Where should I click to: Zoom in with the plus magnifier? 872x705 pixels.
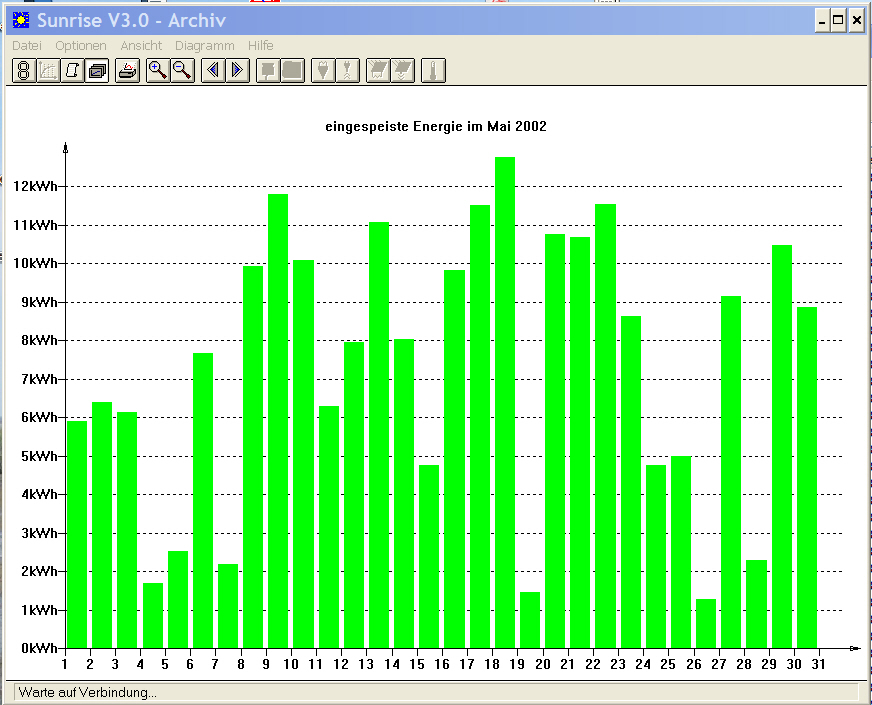[x=158, y=71]
